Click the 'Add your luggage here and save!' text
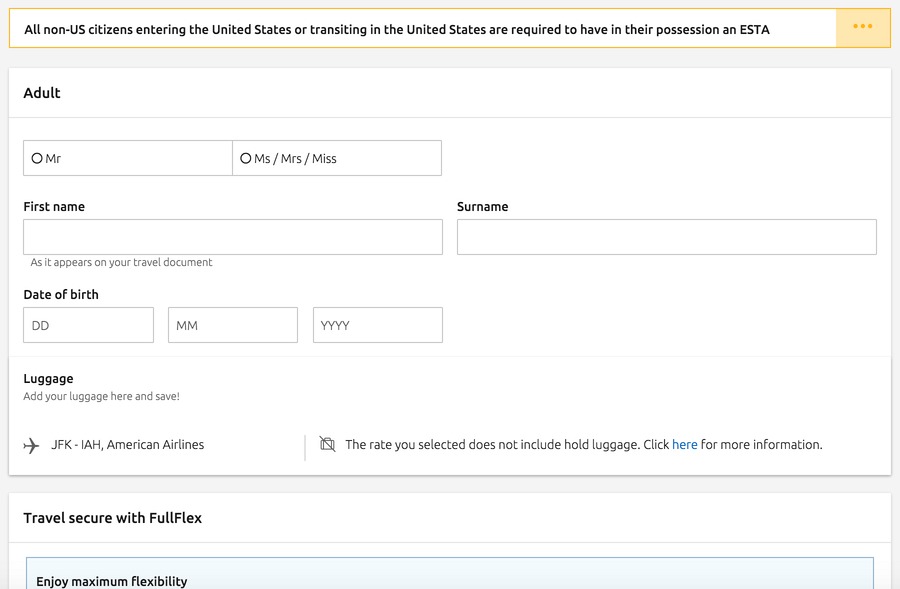This screenshot has width=900, height=589. [x=102, y=396]
